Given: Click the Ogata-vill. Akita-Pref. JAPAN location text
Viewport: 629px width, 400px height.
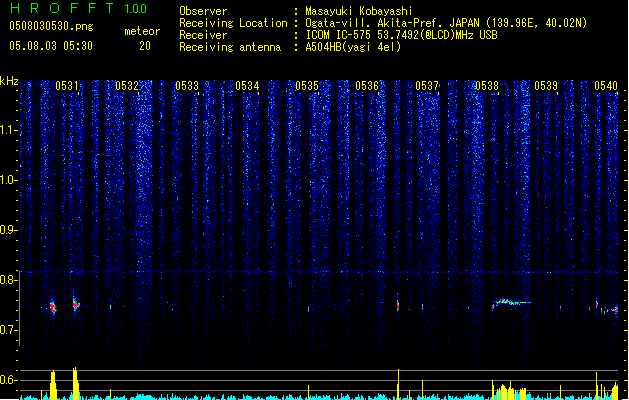Looking at the screenshot, I should click(x=446, y=23).
